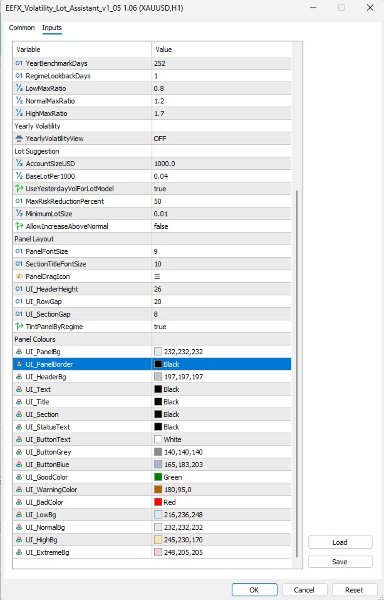Edit the PanelDragIcon symbol value
384x600 pixels.
(x=221, y=276)
